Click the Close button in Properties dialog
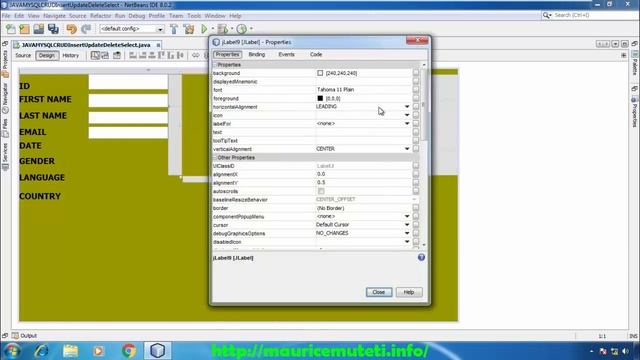Screen dimensions: 640x360 coord(379,292)
